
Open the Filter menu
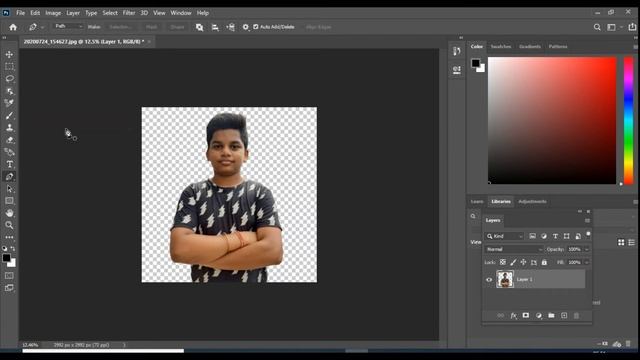[x=129, y=13]
